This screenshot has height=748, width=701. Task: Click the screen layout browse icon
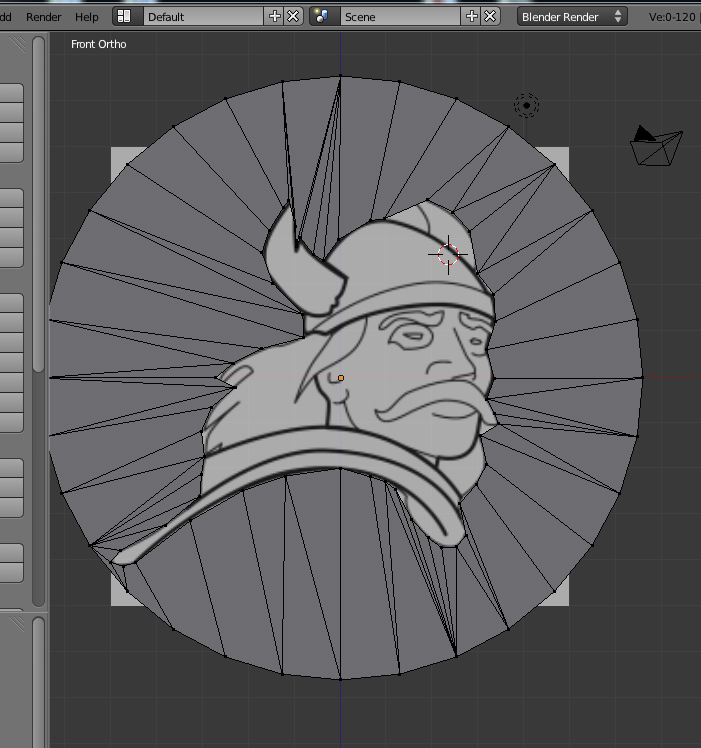tap(128, 17)
